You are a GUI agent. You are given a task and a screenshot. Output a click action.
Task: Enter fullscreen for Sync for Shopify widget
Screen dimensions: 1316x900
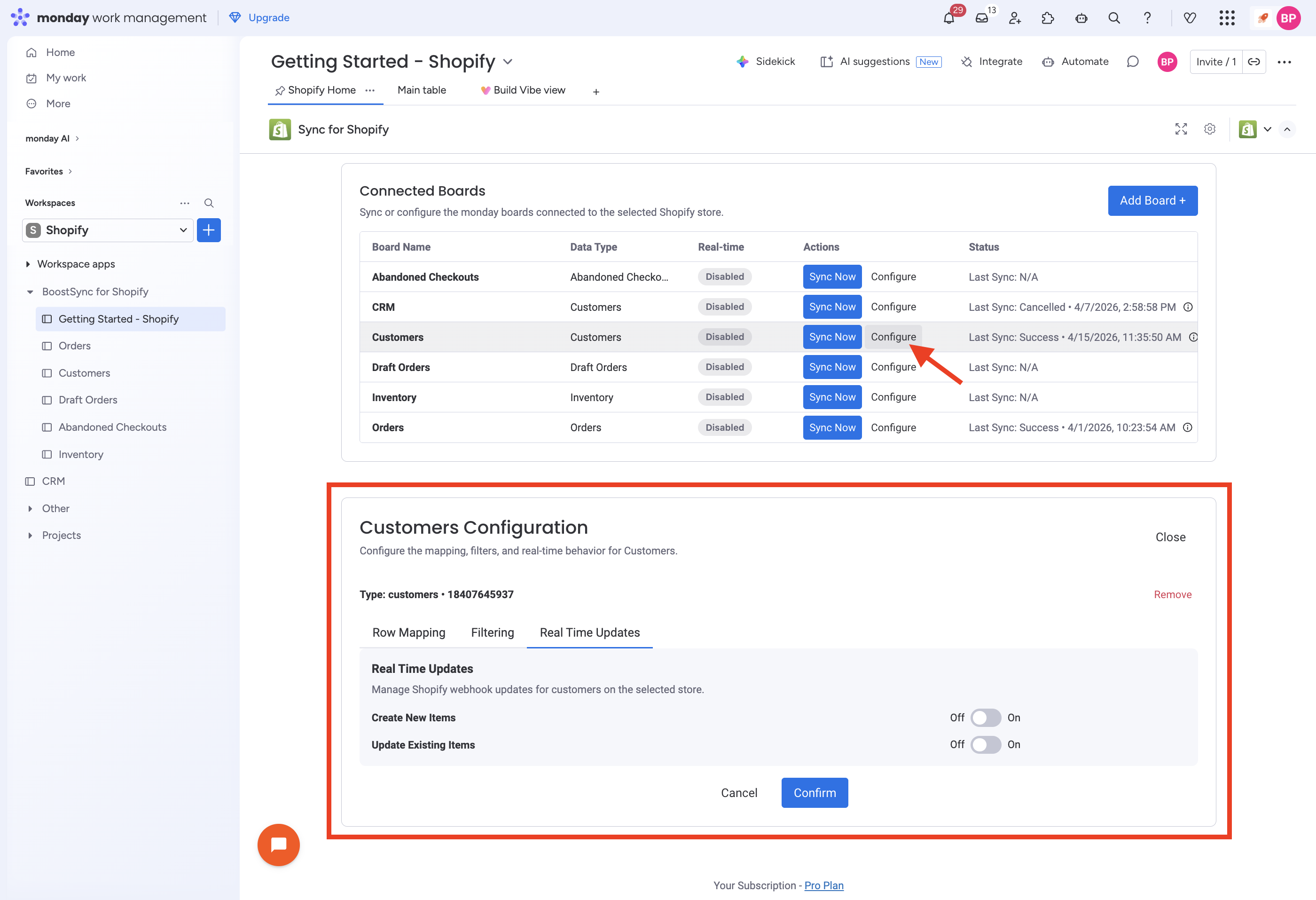[1181, 129]
